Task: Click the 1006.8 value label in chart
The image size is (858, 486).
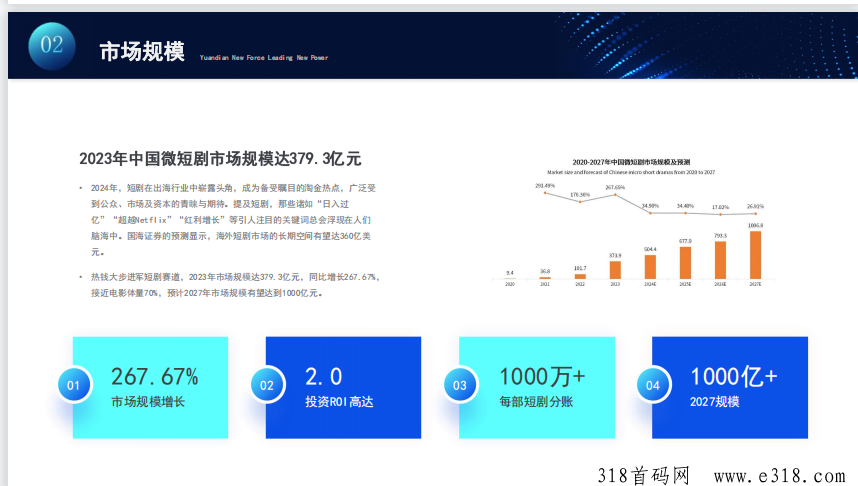Action: 755,225
